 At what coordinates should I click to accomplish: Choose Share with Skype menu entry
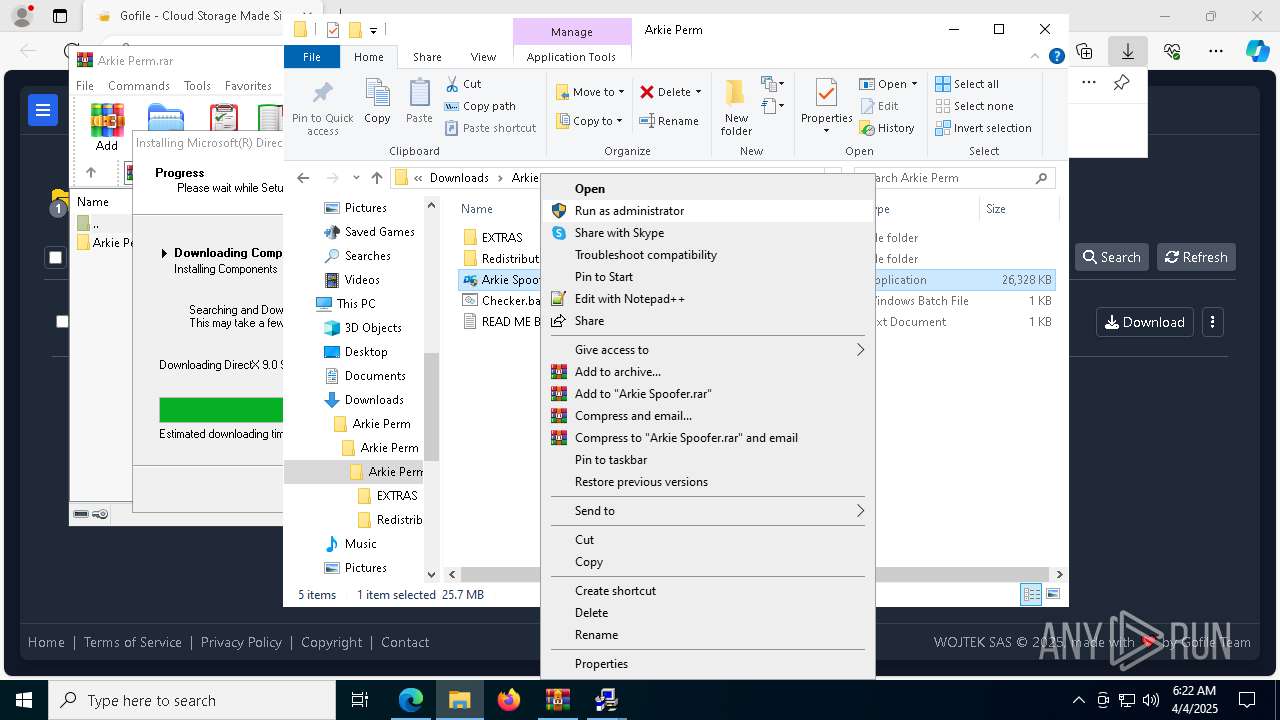(707, 233)
